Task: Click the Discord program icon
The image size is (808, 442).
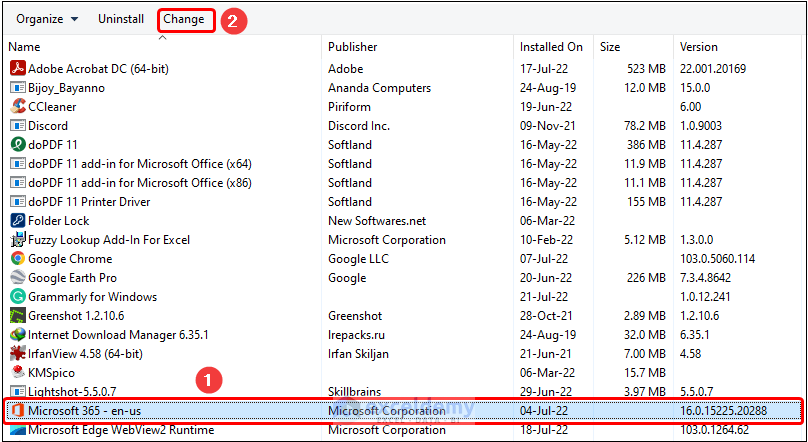Action: click(18, 126)
